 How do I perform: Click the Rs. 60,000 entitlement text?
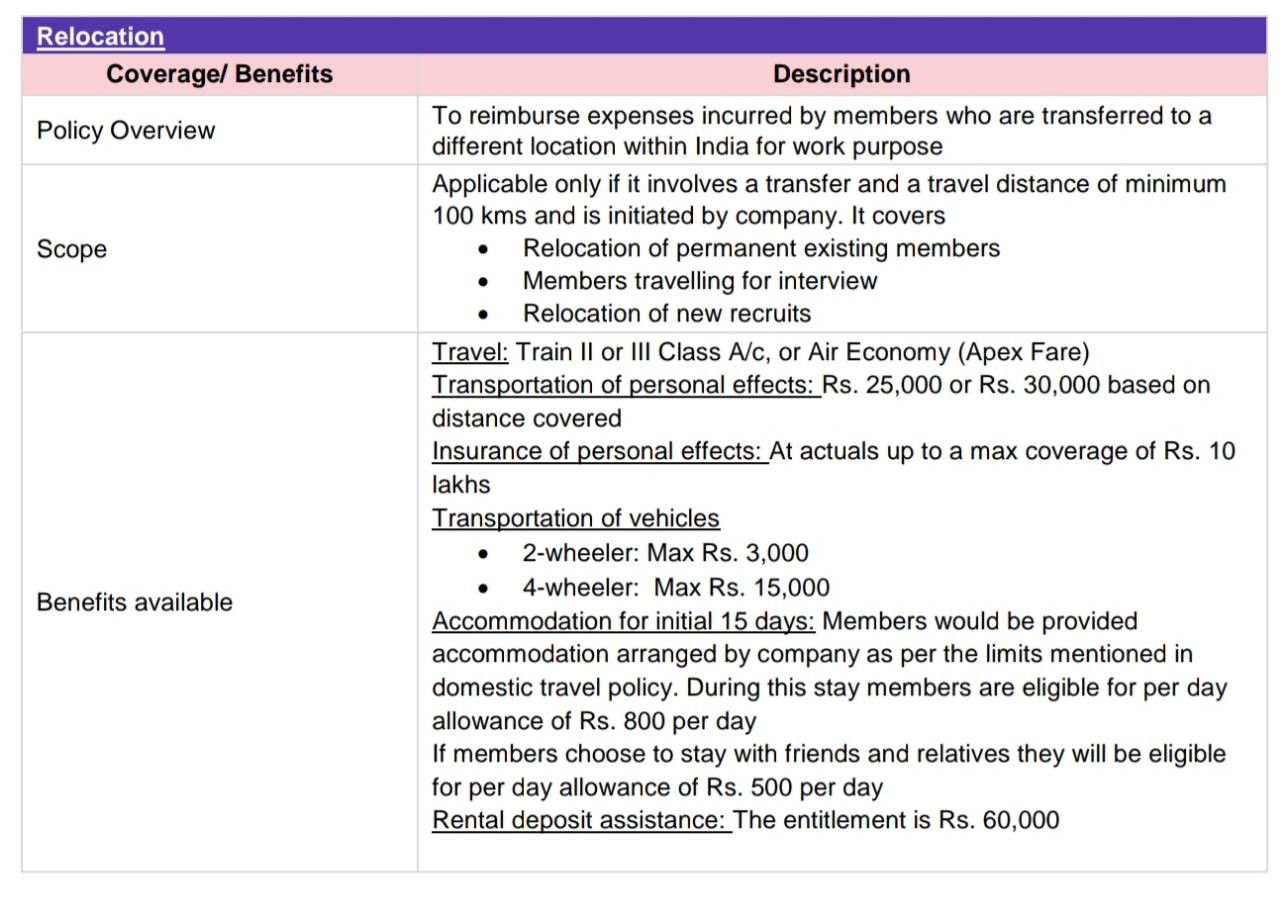tap(999, 820)
